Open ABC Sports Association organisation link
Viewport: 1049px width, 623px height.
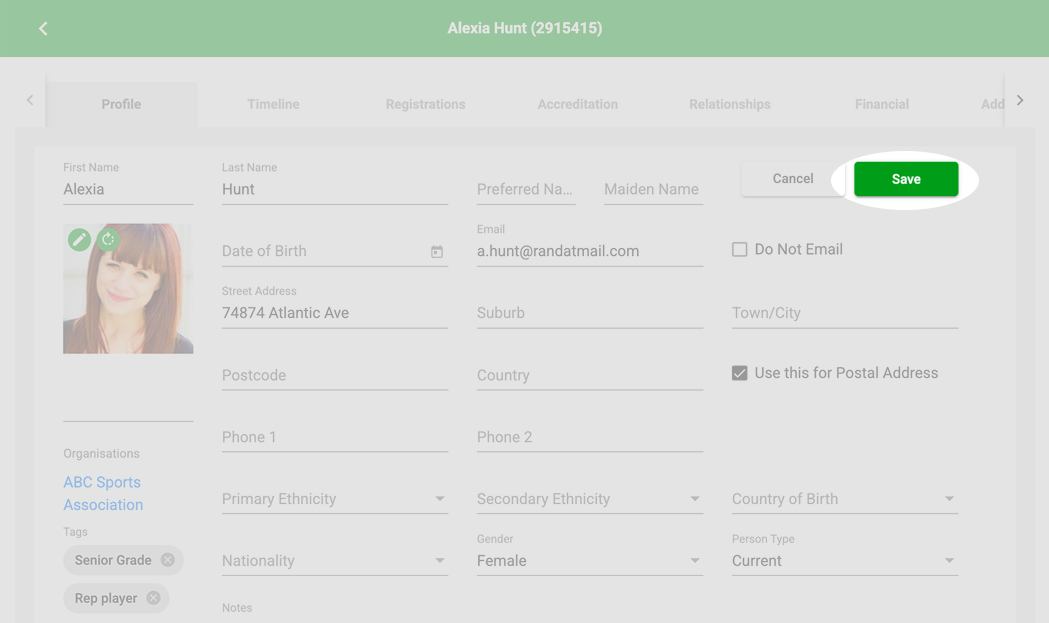tap(103, 493)
